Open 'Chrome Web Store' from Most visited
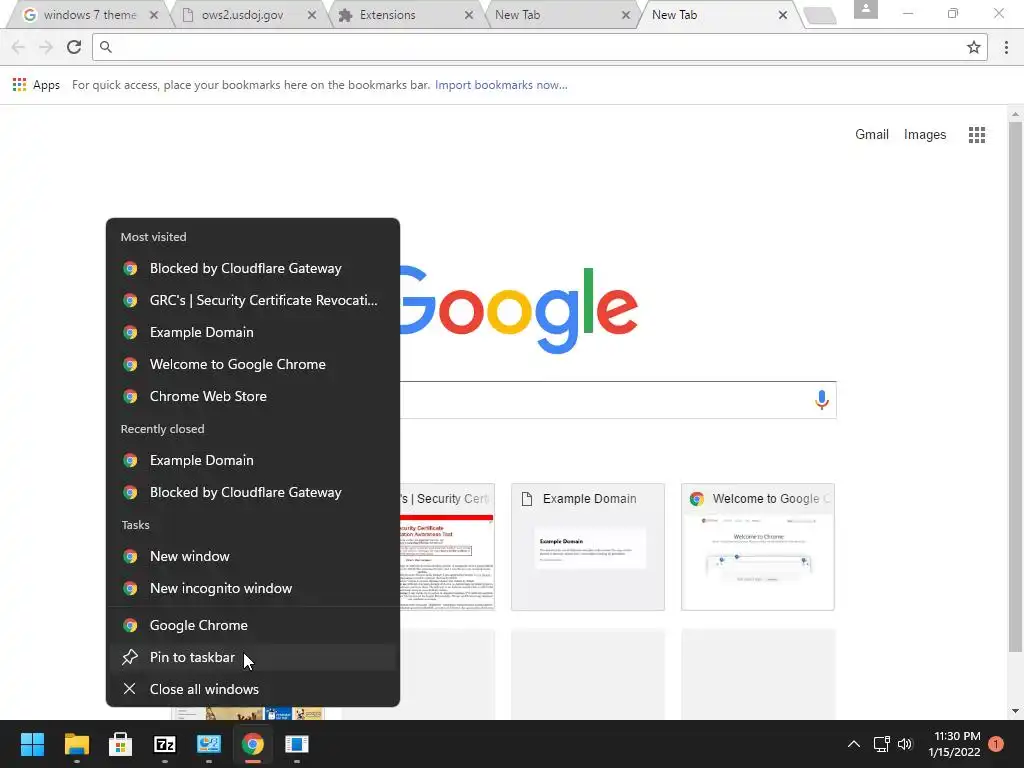1024x768 pixels. click(x=253, y=396)
